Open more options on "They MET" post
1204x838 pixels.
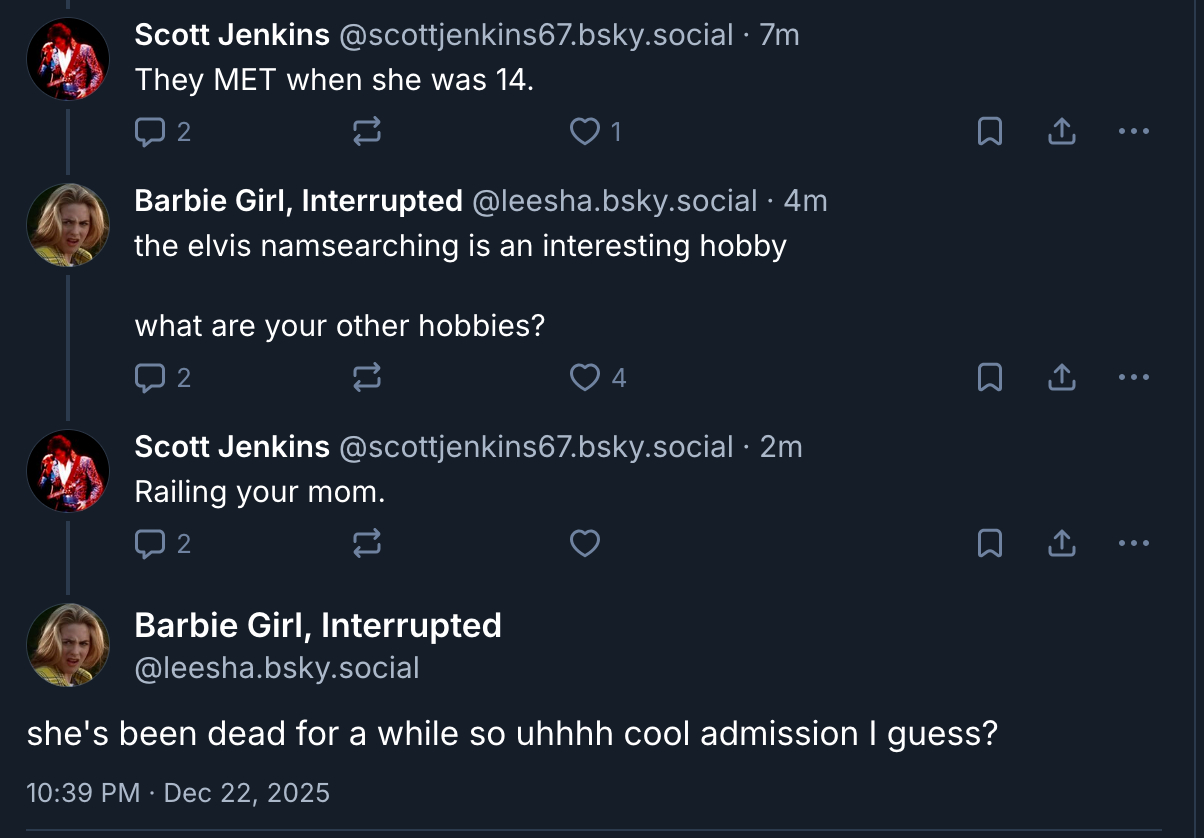tap(1133, 131)
